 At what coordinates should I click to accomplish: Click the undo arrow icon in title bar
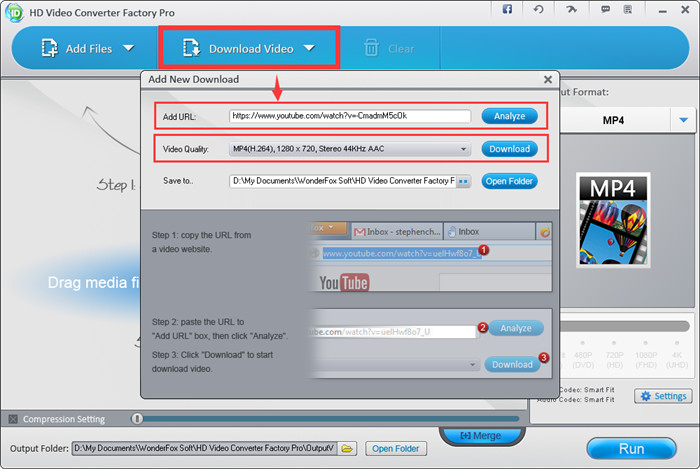pos(539,9)
